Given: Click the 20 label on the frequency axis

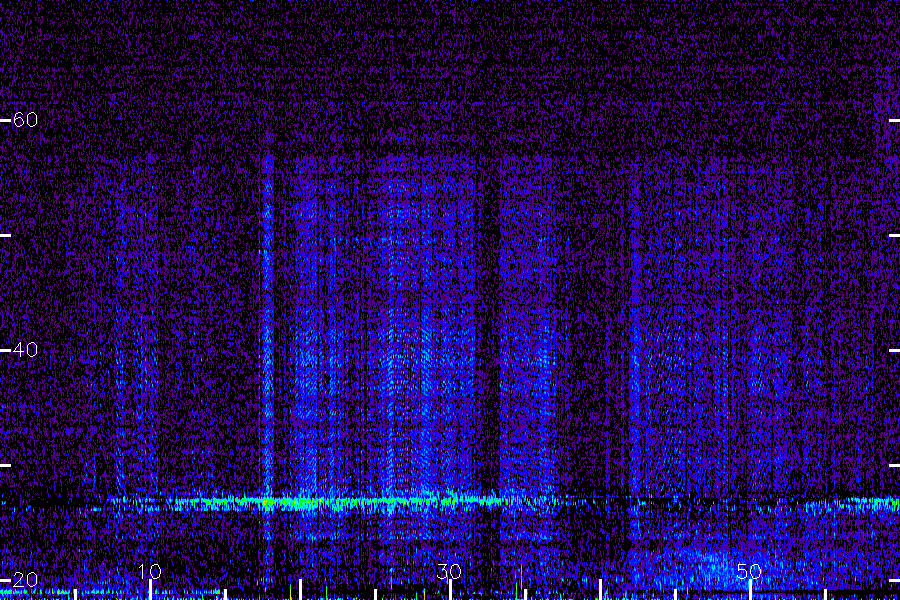Looking at the screenshot, I should 25,579.
